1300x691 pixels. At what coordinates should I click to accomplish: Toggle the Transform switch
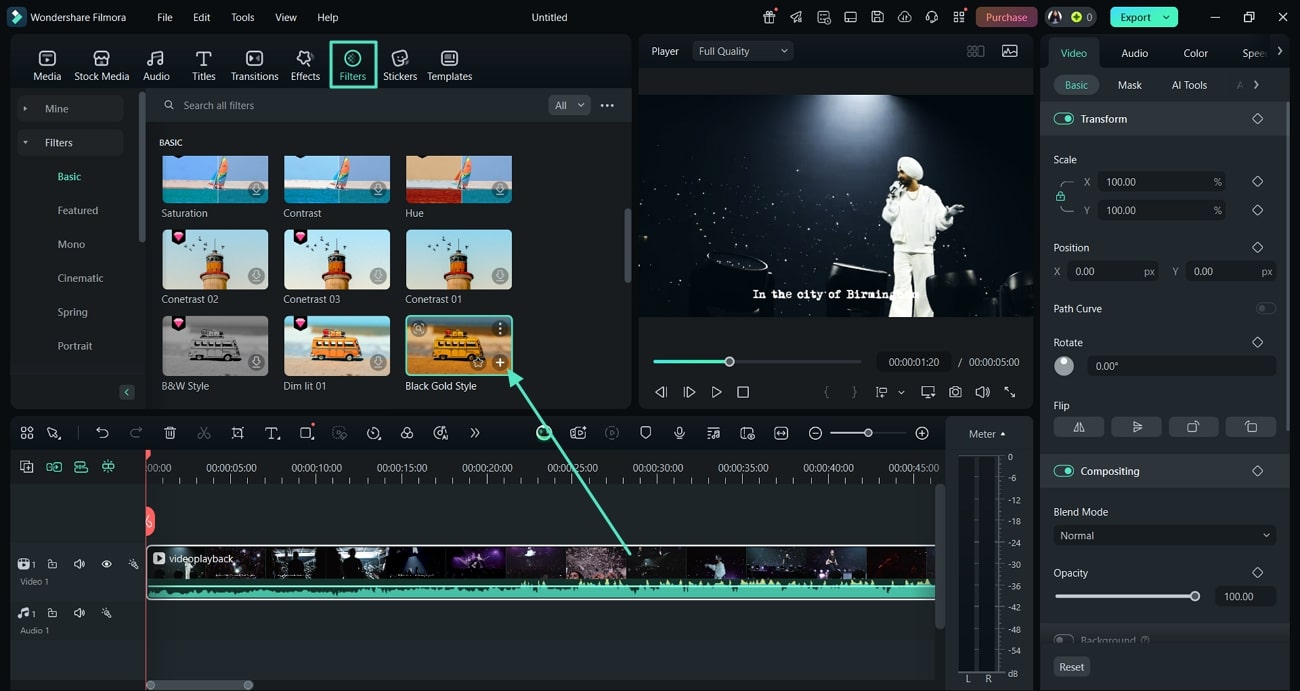tap(1063, 119)
